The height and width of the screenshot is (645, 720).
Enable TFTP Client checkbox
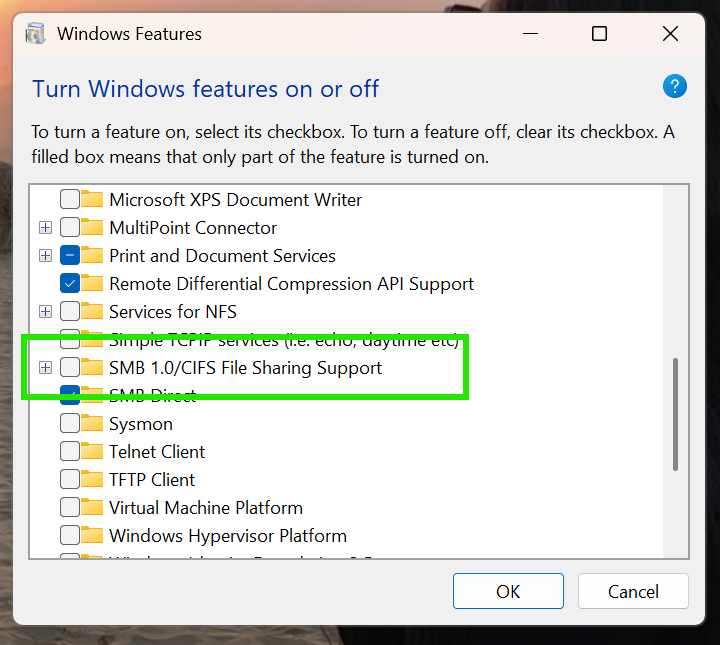70,479
